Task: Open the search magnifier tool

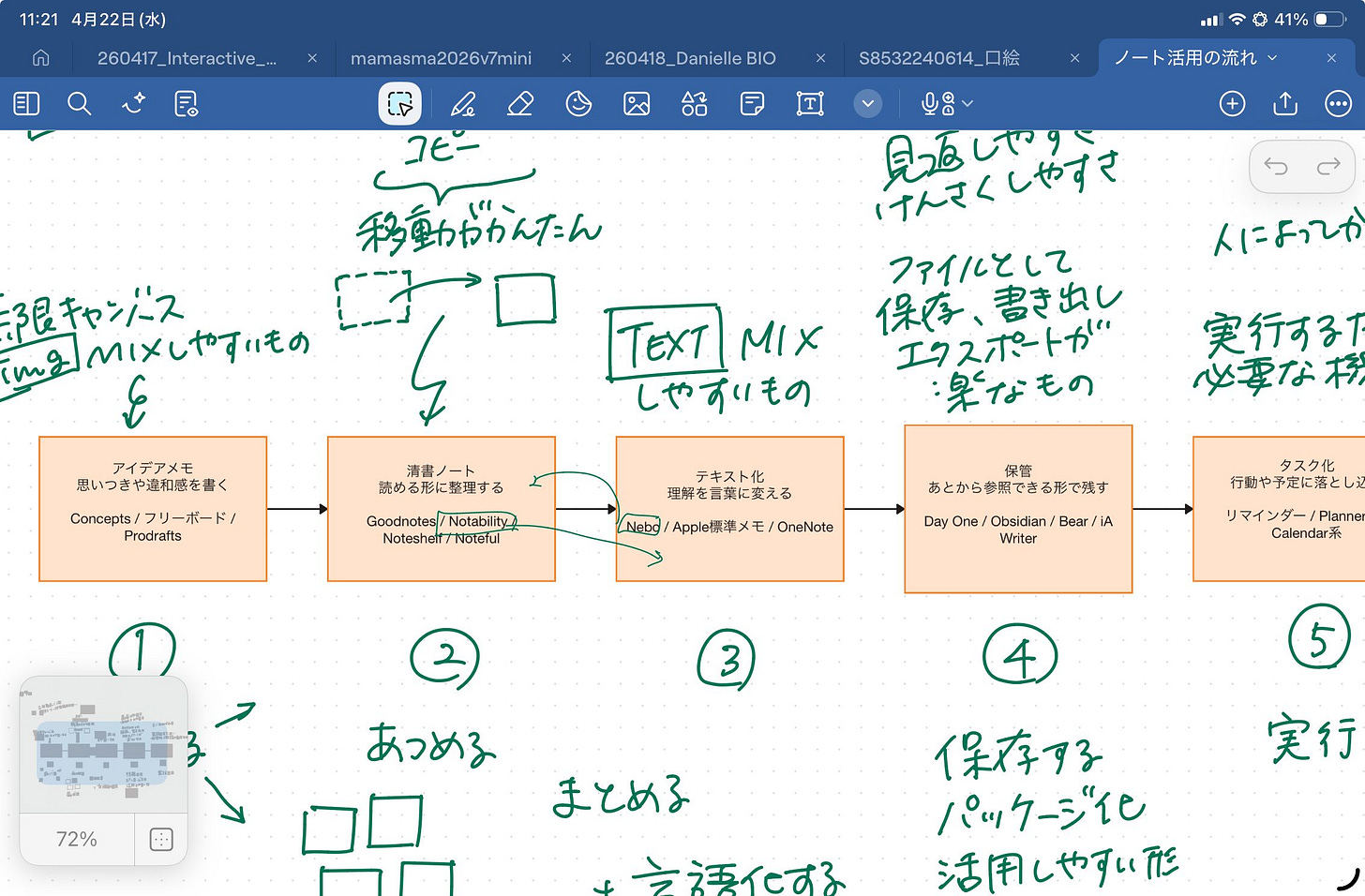Action: coord(80,103)
